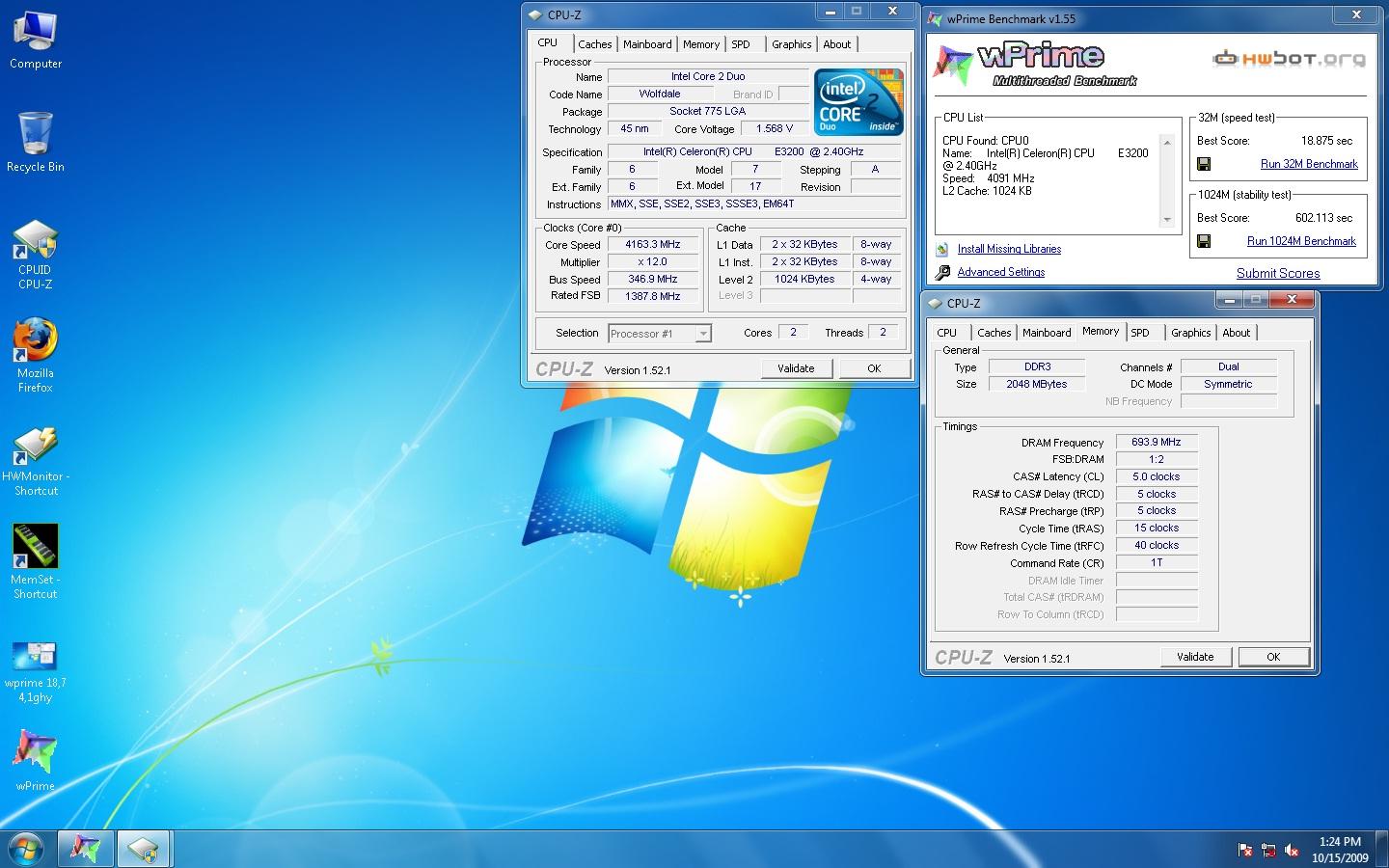
Task: Open the About tab in top CPU-Z window
Action: coord(837,44)
